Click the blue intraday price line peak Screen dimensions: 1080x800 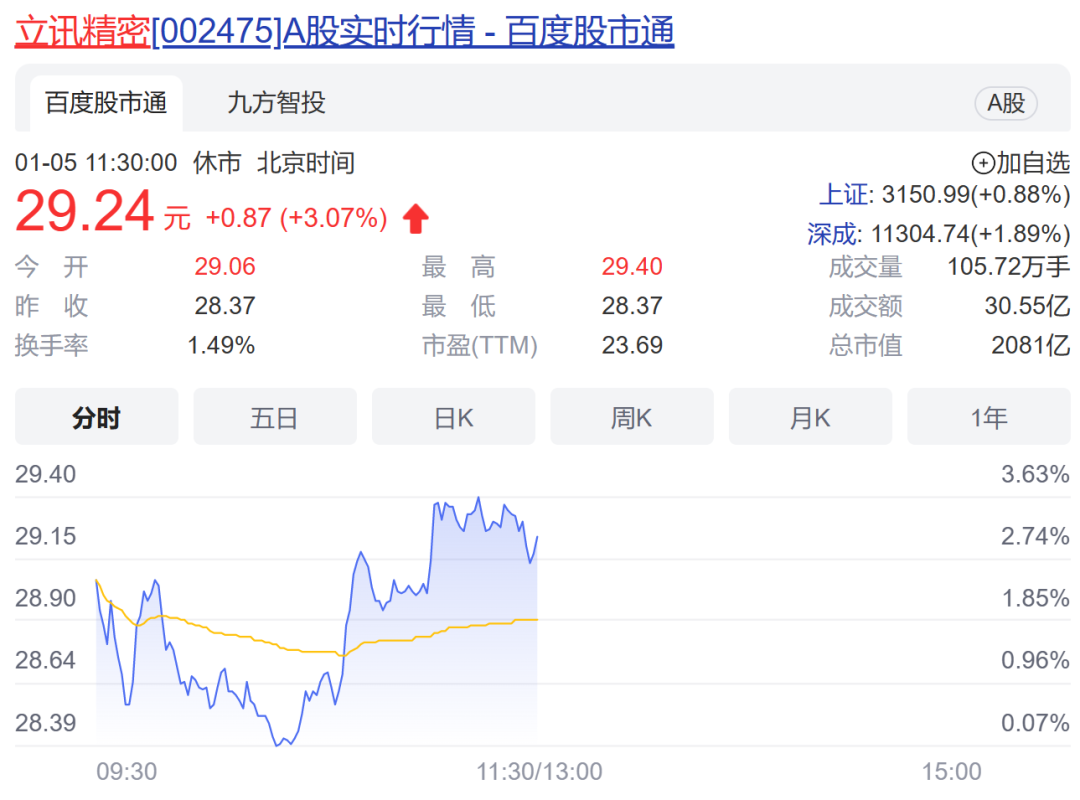click(479, 499)
